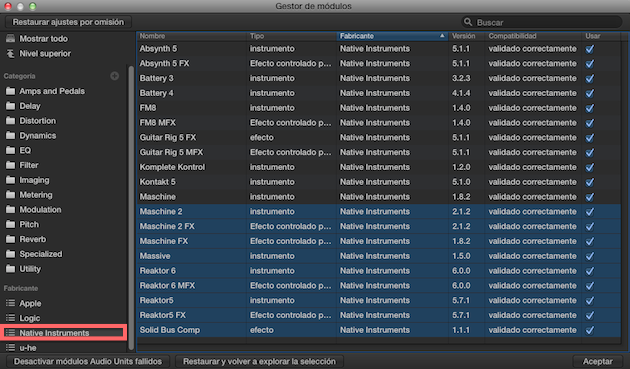The image size is (630, 369).
Task: Sort by the Compatibilidad column header
Action: 534,36
